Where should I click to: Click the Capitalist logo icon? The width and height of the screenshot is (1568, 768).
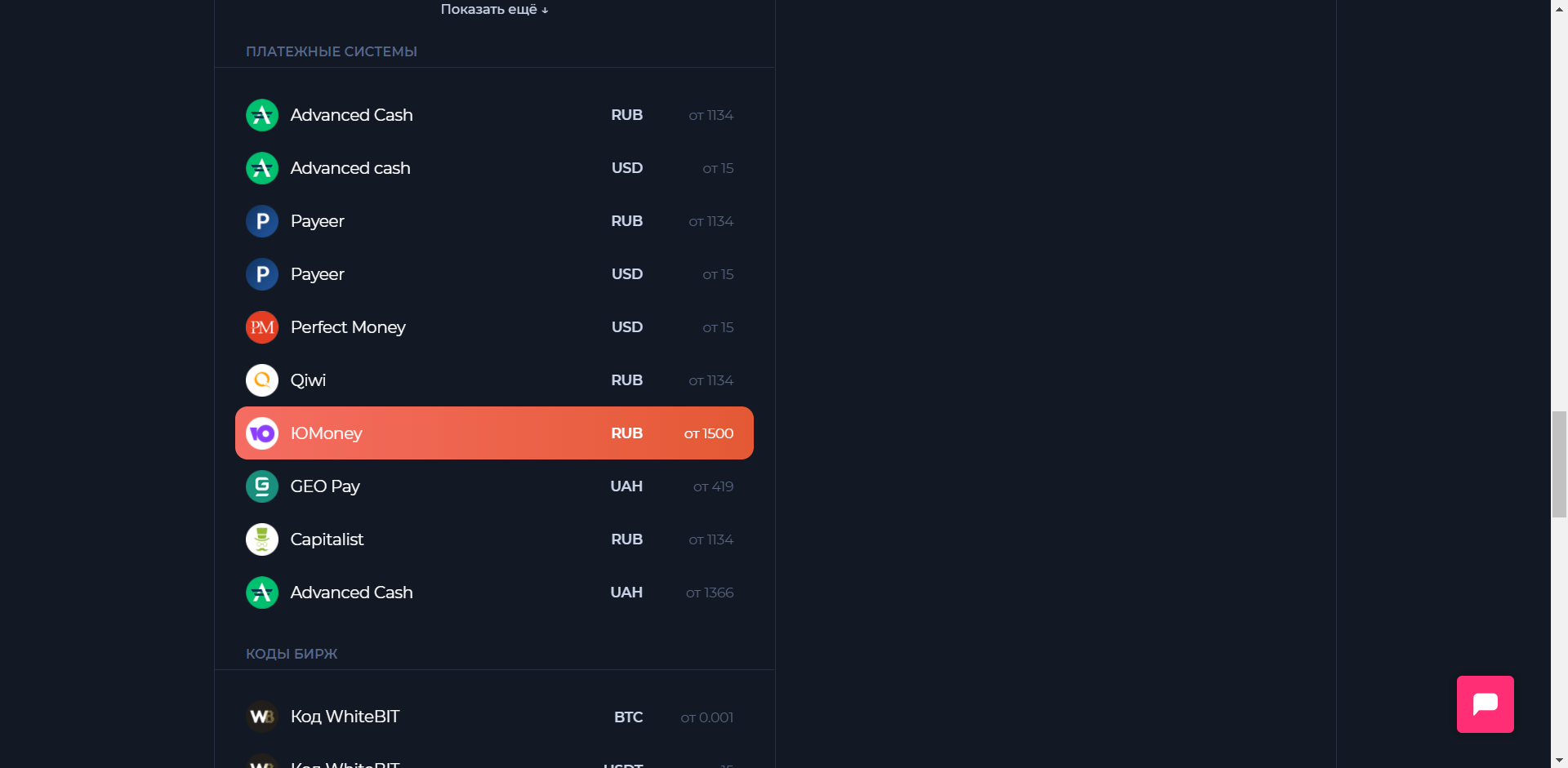[x=262, y=539]
